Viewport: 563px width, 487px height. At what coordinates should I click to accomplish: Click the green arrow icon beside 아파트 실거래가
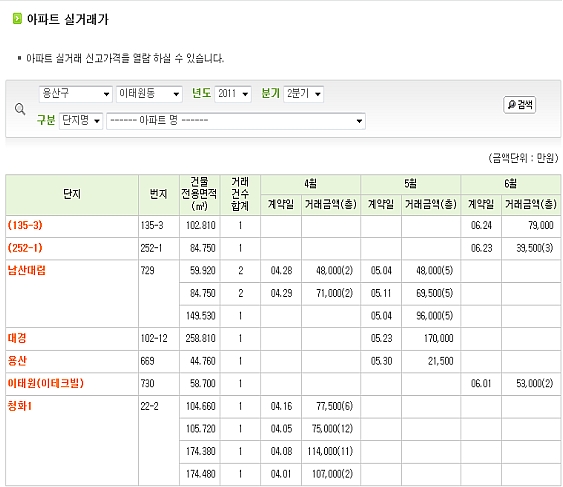pyautogui.click(x=17, y=19)
